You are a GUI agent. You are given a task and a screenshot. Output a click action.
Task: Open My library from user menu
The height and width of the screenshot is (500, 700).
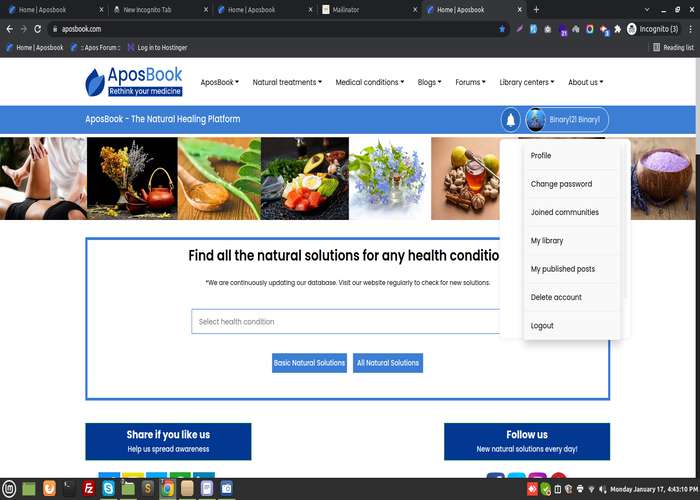(x=547, y=241)
